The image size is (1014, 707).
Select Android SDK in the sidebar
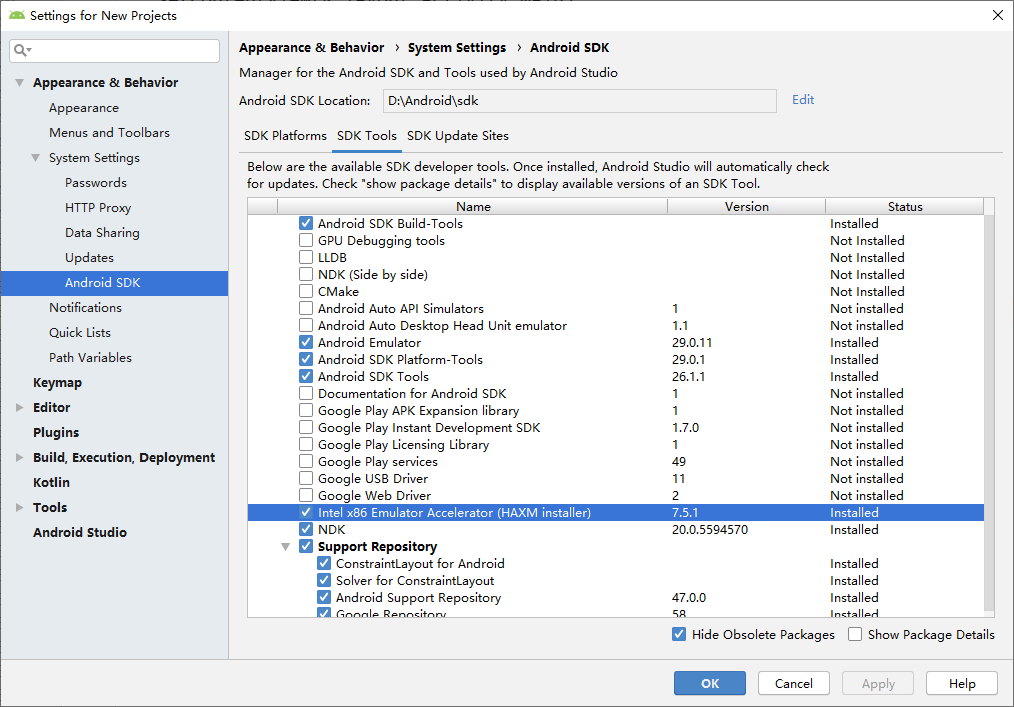click(114, 283)
